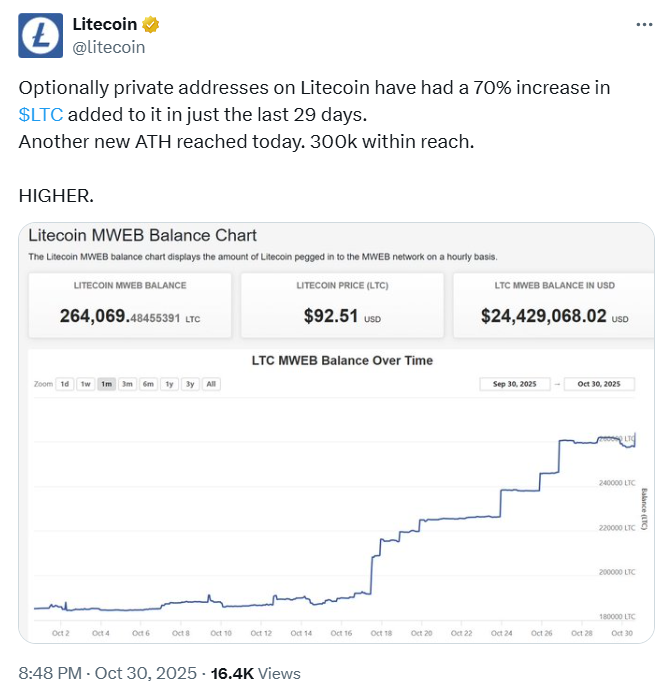Set chart zoom to 1d

[x=64, y=384]
